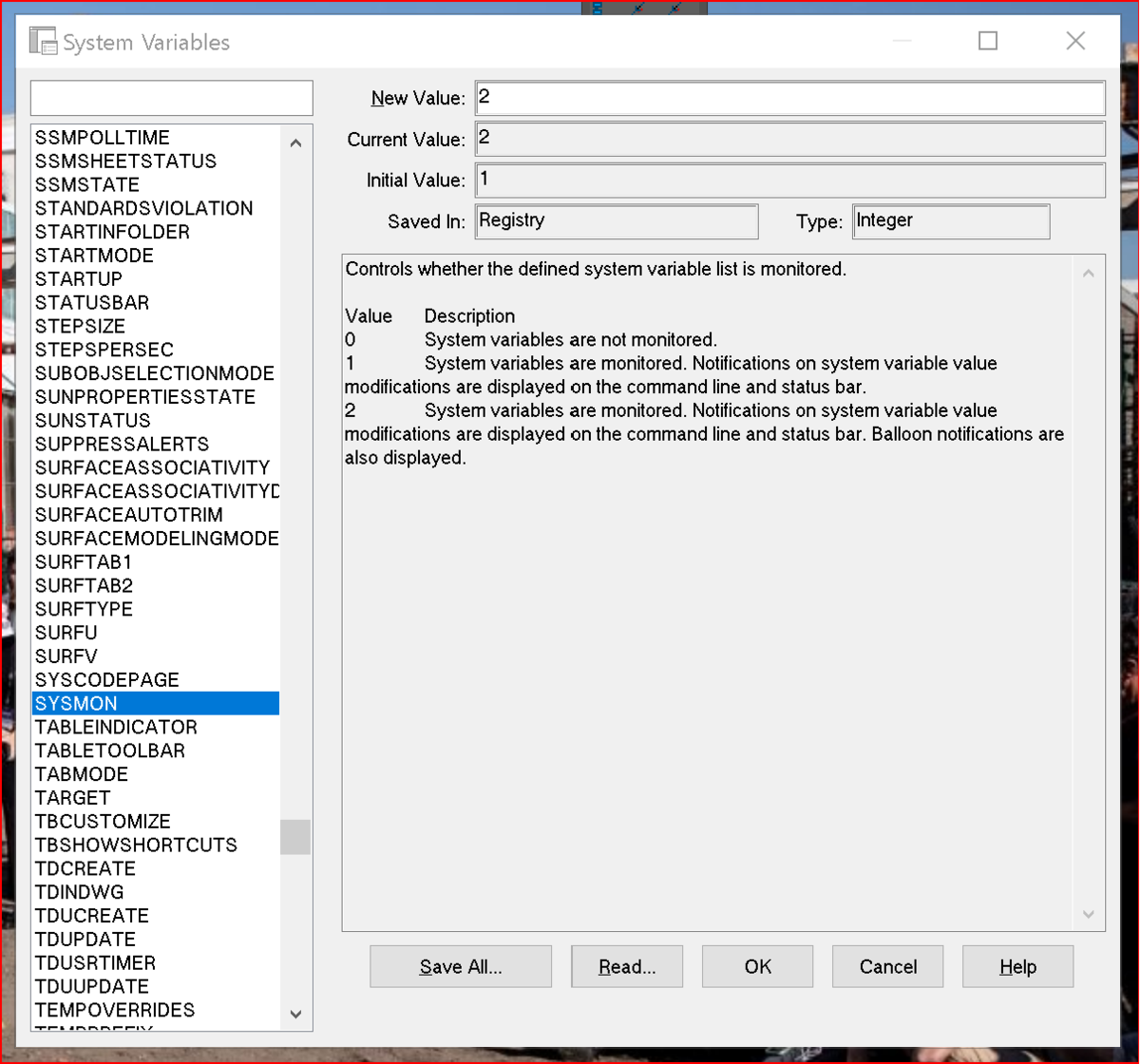Screen dimensions: 1140x1064
Task: Click the New Value input field
Action: point(789,98)
